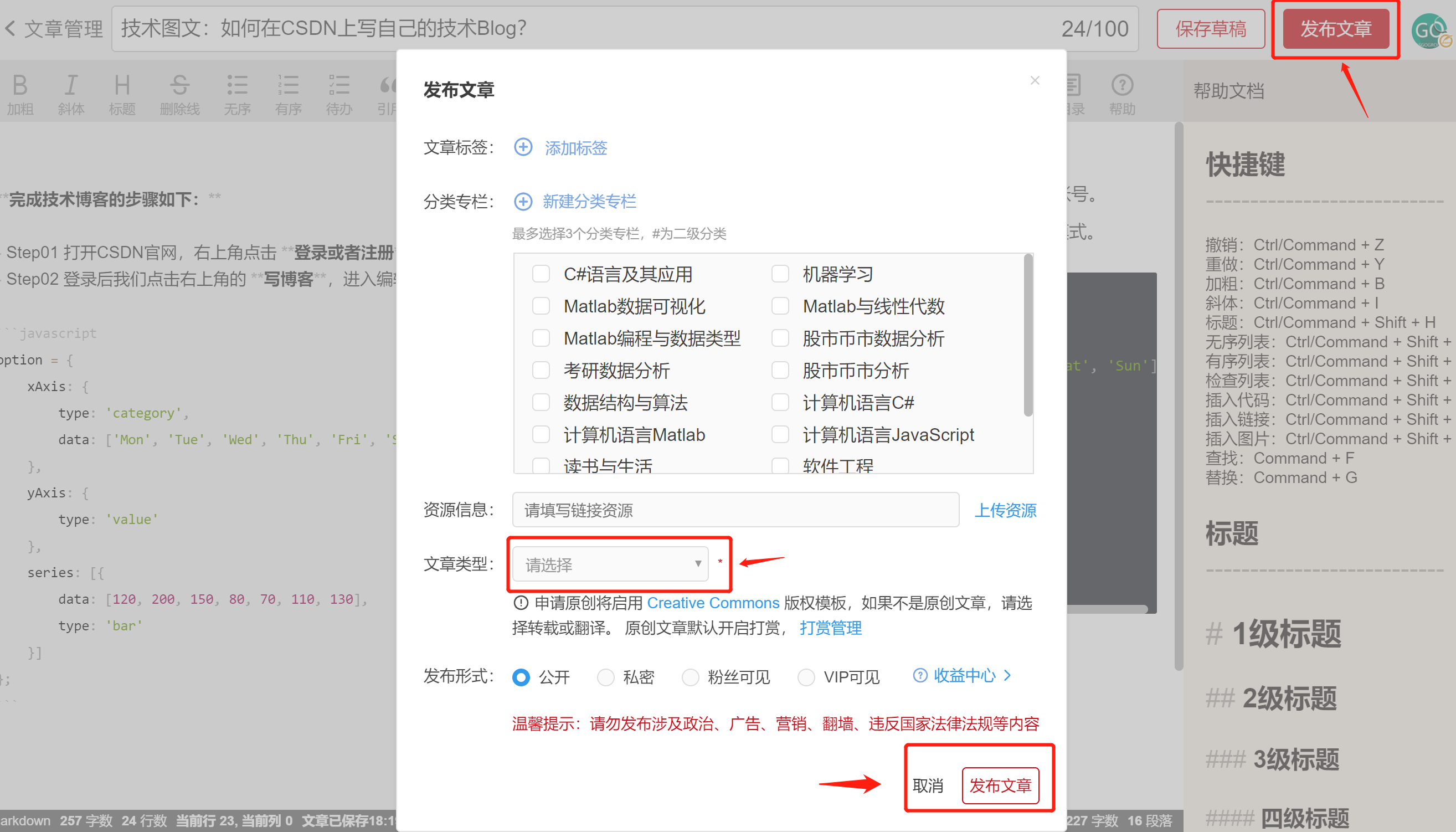
Task: Click 取消 to cancel publishing
Action: click(928, 785)
